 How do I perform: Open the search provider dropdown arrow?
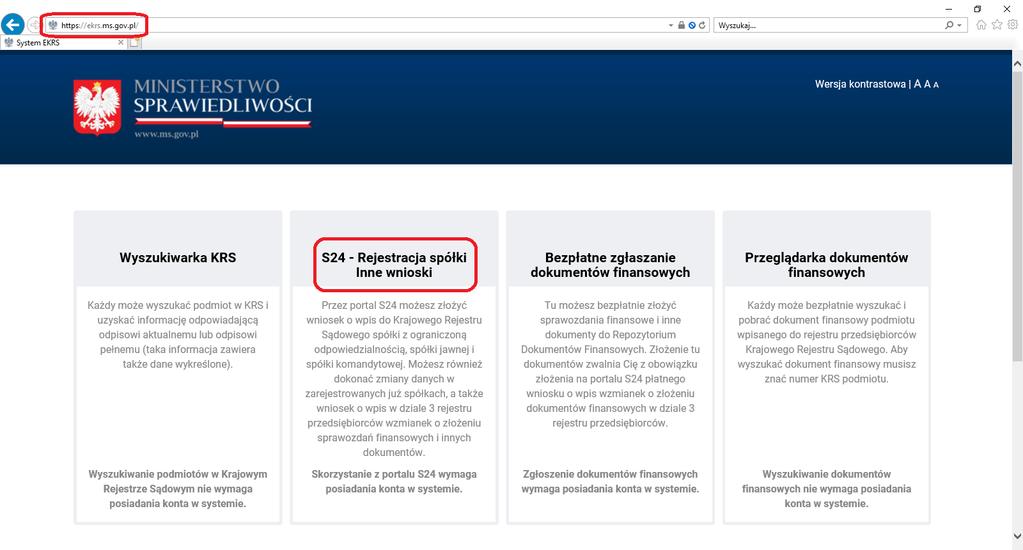pyautogui.click(x=959, y=25)
